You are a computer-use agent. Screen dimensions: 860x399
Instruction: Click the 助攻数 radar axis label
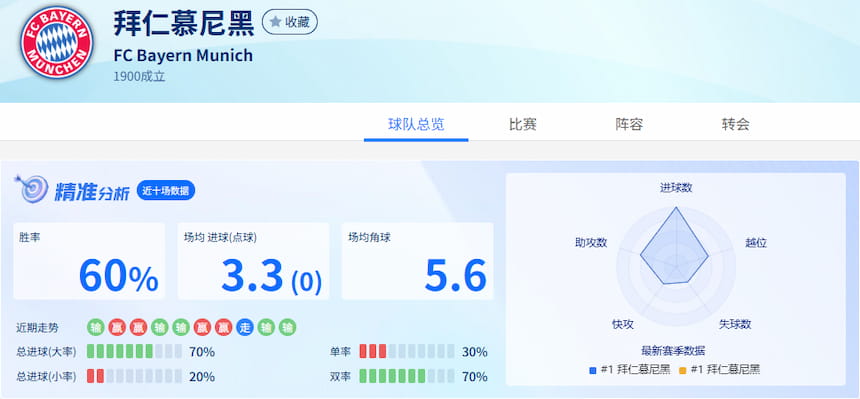[x=591, y=243]
